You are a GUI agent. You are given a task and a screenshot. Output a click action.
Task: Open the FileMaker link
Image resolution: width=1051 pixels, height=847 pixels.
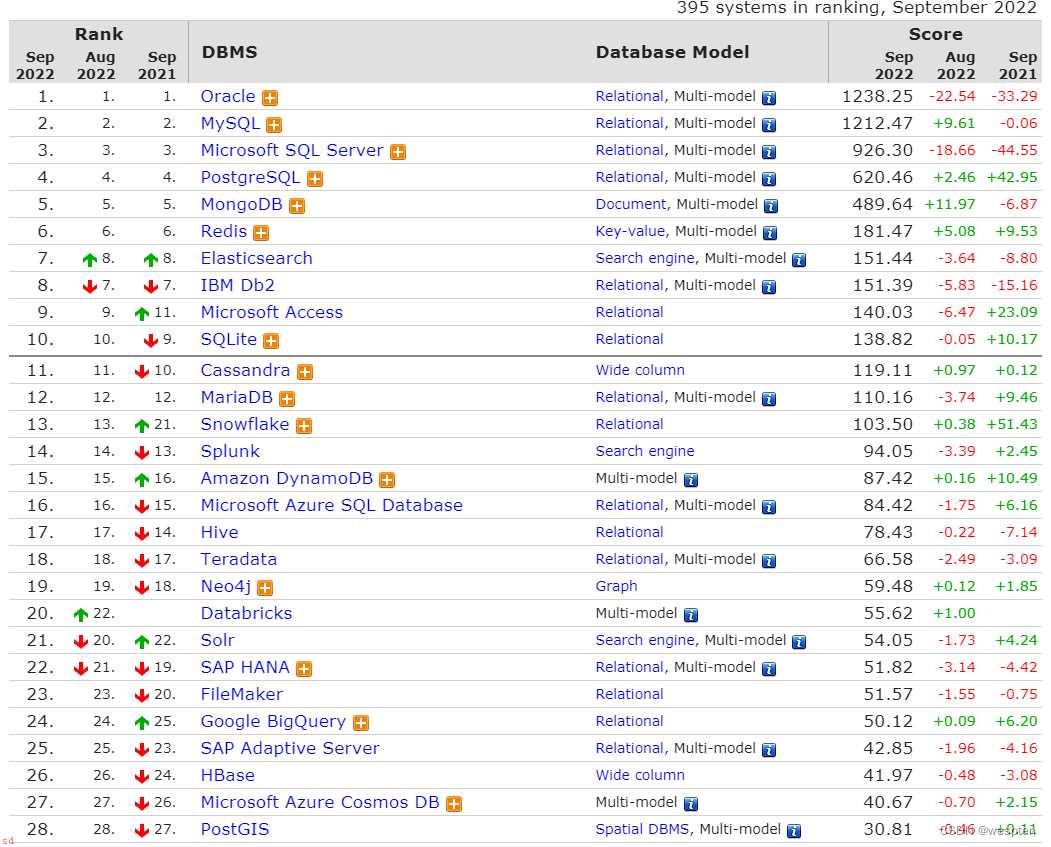tap(242, 694)
